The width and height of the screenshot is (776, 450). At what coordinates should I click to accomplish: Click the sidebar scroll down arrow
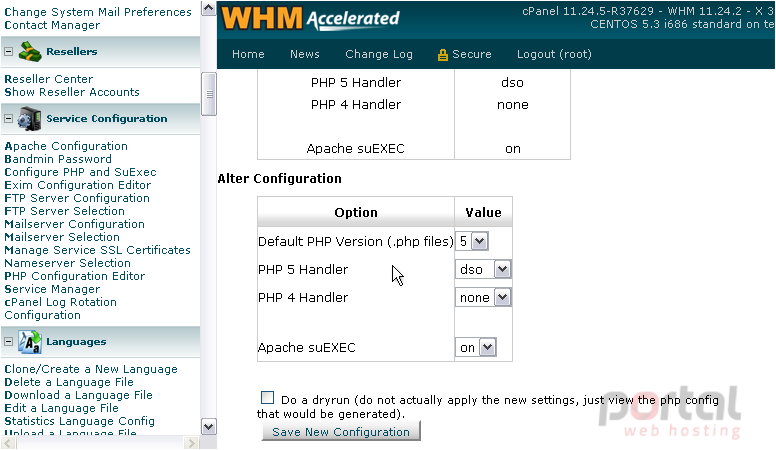pyautogui.click(x=209, y=427)
